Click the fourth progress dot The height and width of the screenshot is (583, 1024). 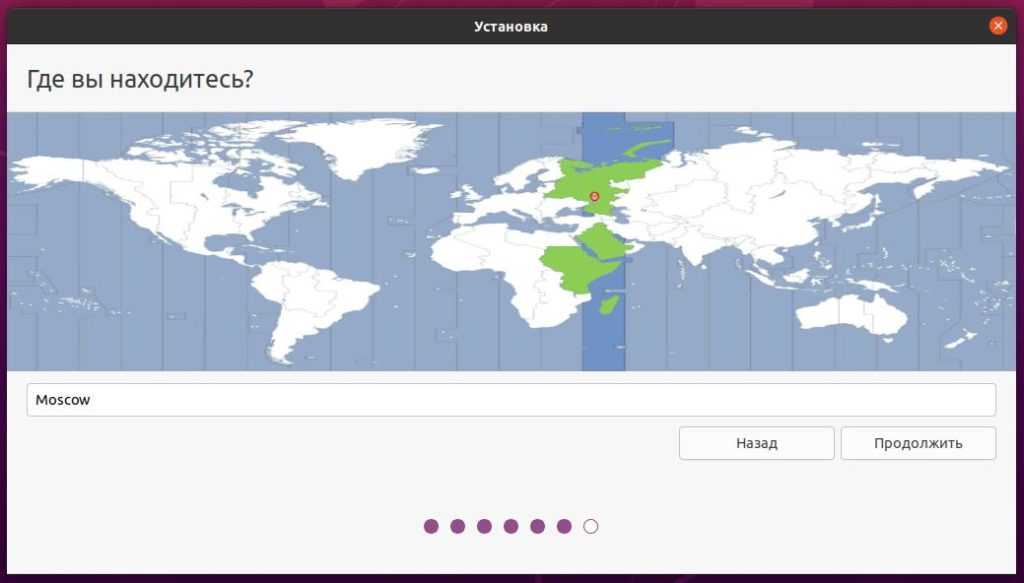[511, 526]
